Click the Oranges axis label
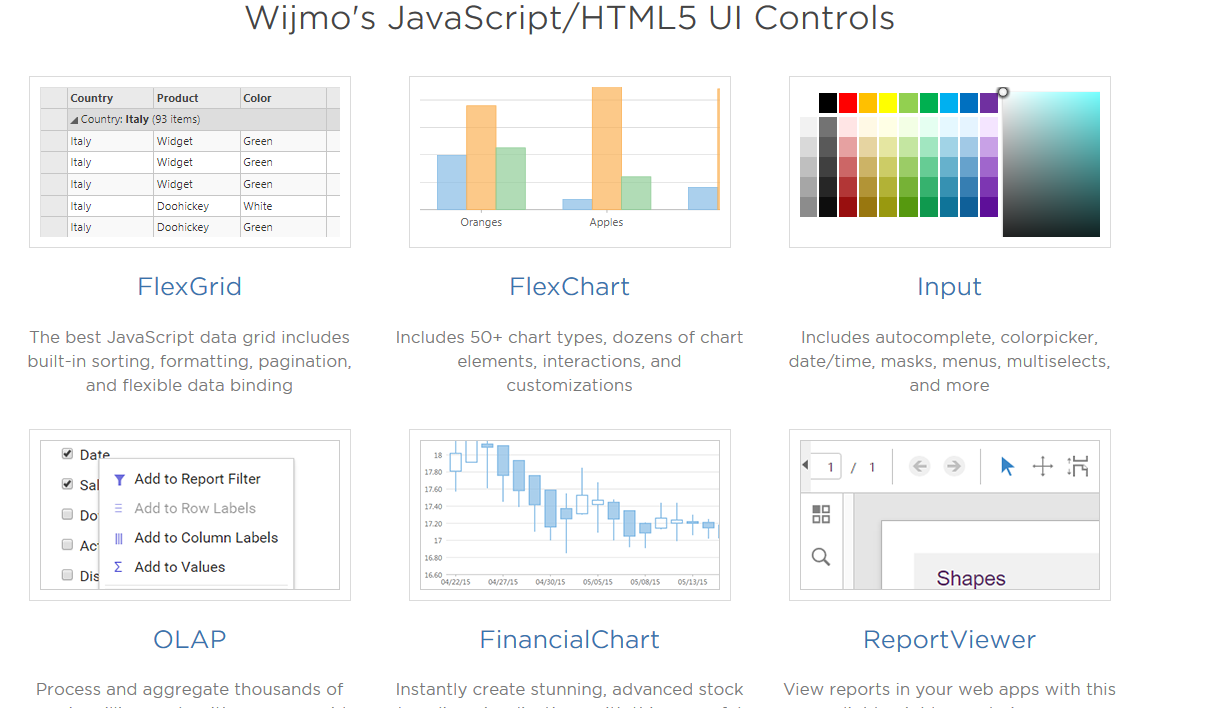Screen dimensions: 1209x708 click(481, 222)
